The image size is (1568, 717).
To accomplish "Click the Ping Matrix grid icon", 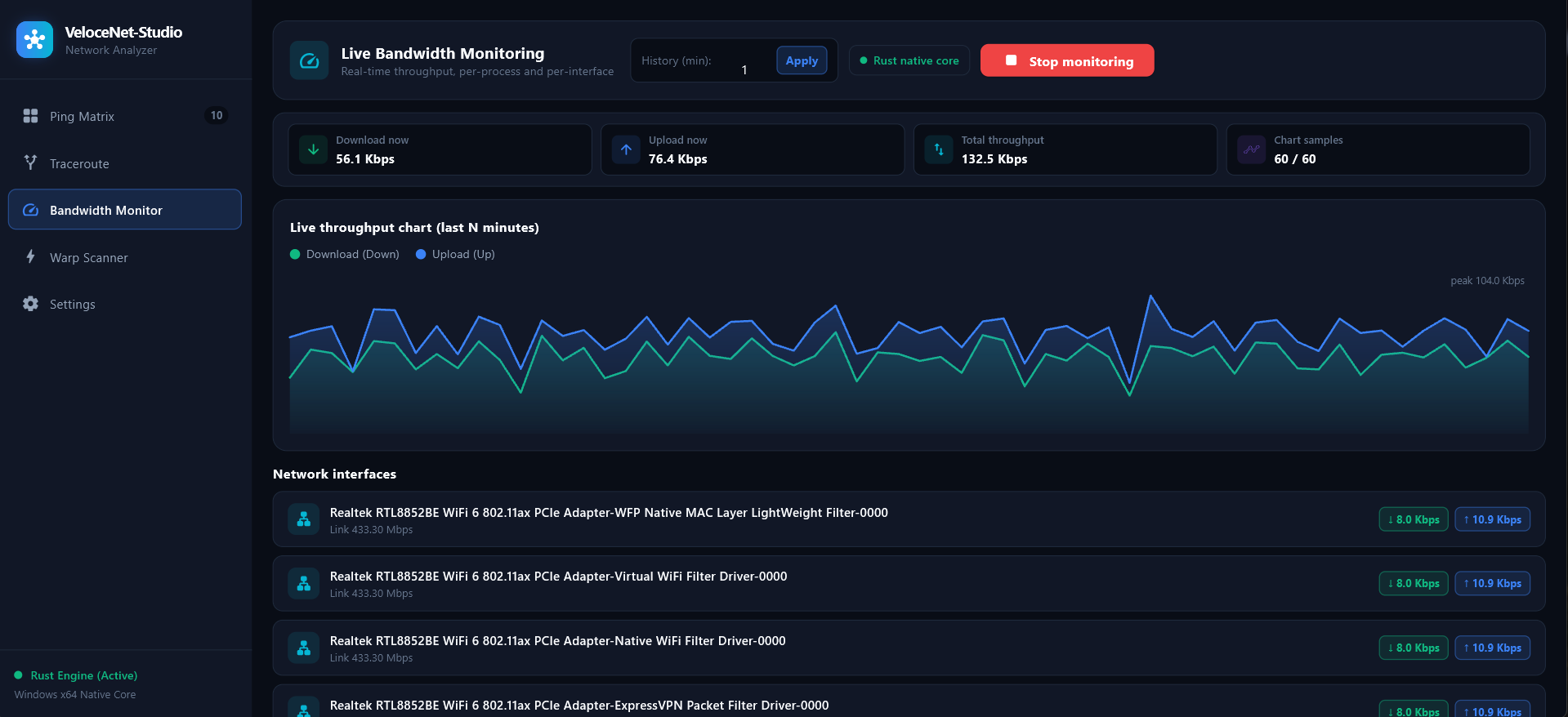I will coord(30,116).
